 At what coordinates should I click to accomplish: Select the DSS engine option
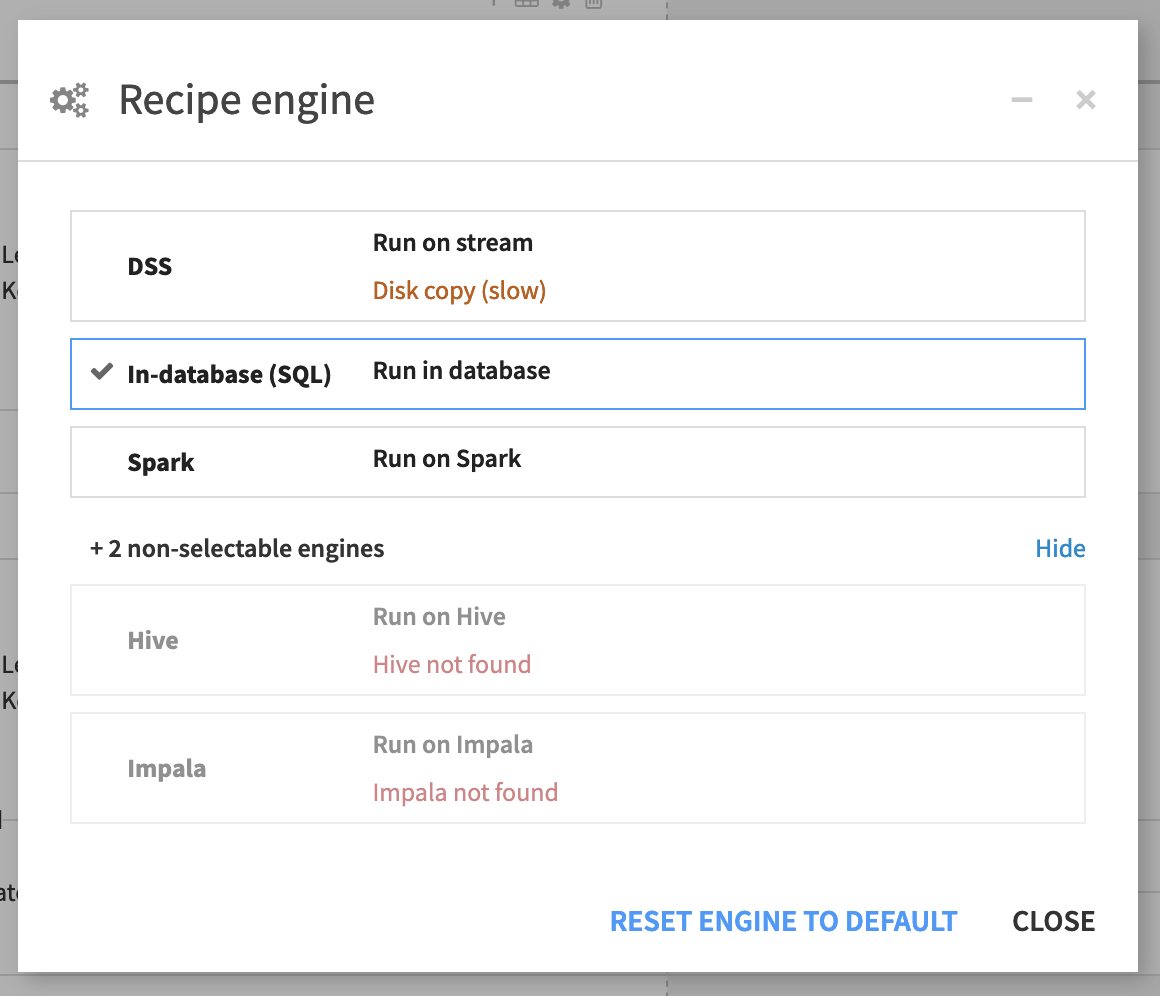coord(150,267)
